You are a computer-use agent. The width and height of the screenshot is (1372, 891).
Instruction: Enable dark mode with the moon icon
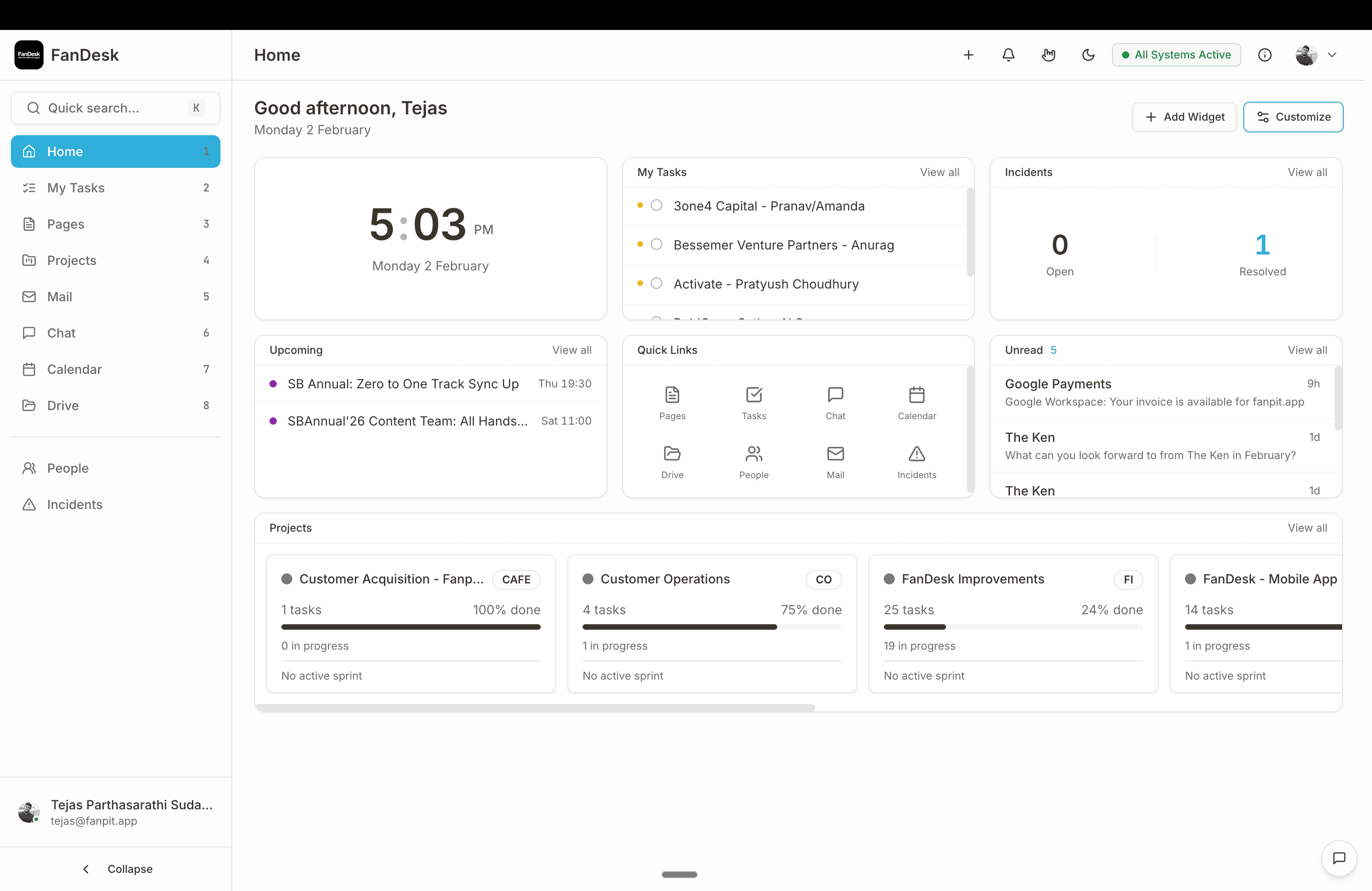1088,55
